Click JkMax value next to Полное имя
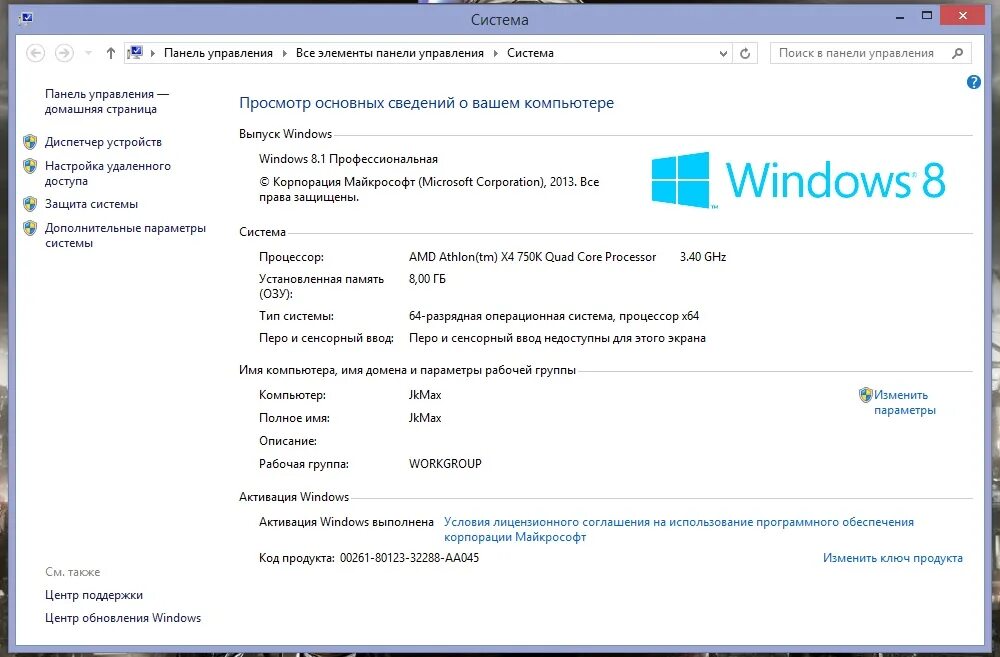This screenshot has height=657, width=1000. point(425,418)
